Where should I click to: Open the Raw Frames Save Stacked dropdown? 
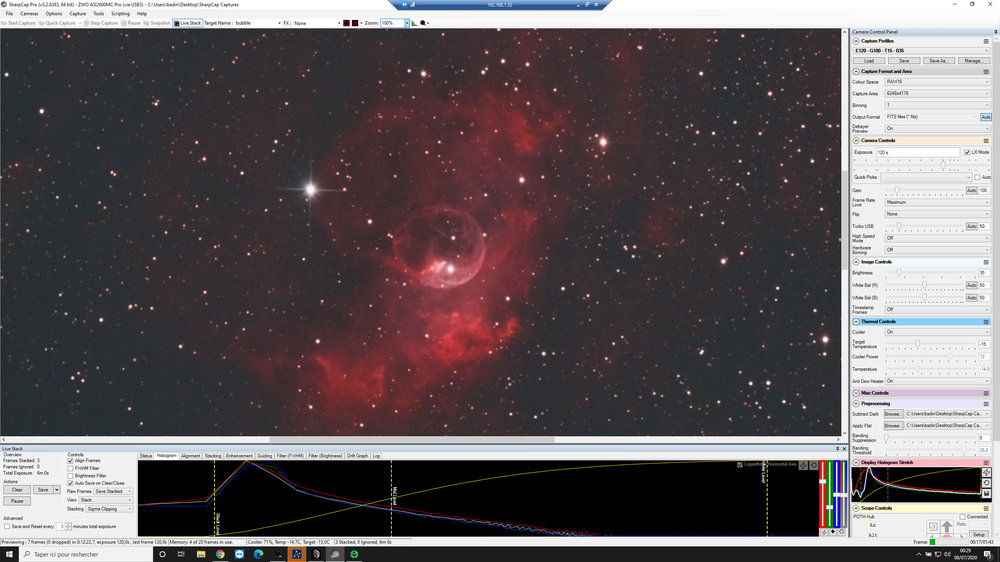[113, 491]
